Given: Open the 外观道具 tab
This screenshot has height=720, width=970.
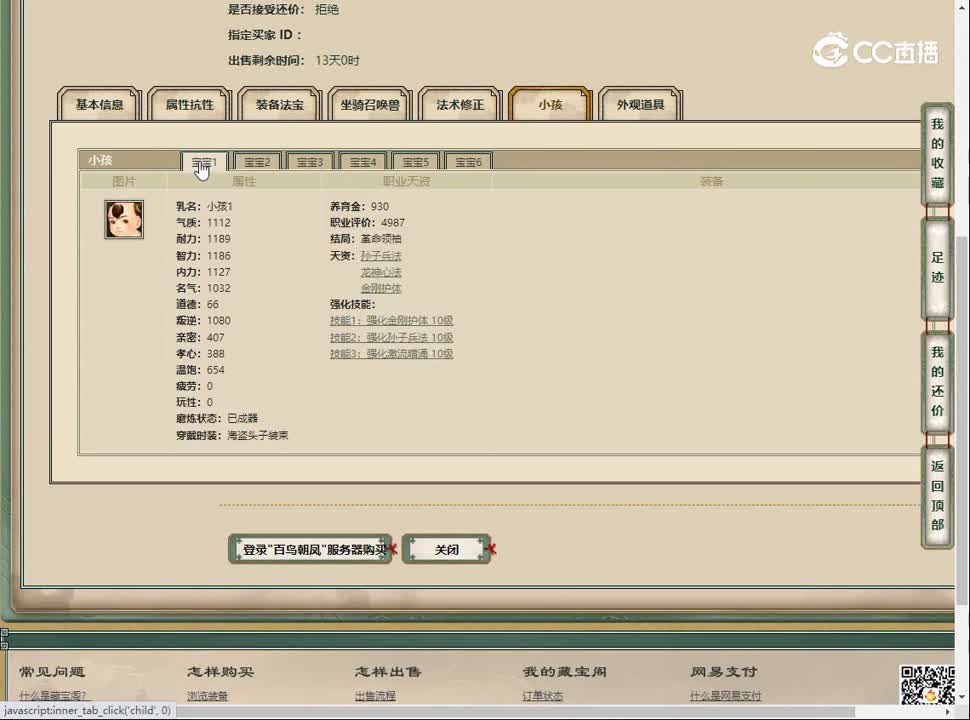Looking at the screenshot, I should [x=640, y=105].
